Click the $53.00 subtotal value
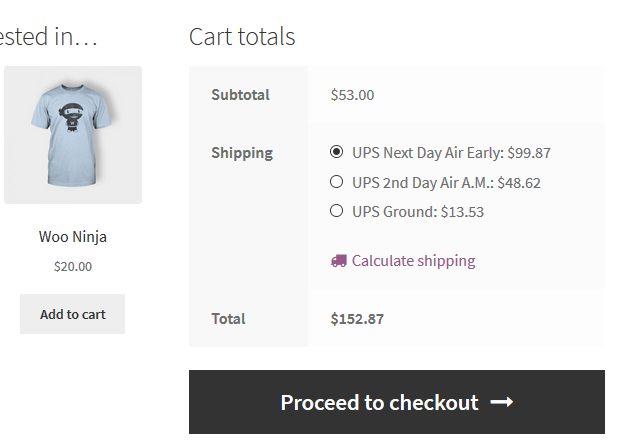Screen dimensions: 619x447 tap(352, 95)
